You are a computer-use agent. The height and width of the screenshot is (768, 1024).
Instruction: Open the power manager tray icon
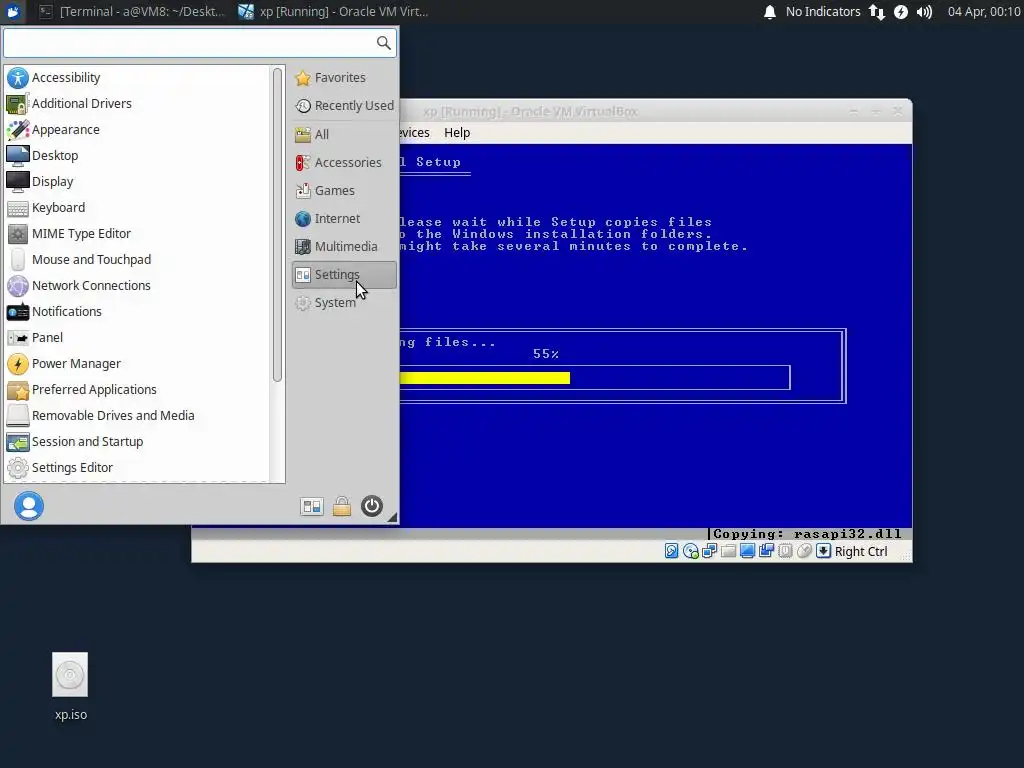tap(901, 12)
